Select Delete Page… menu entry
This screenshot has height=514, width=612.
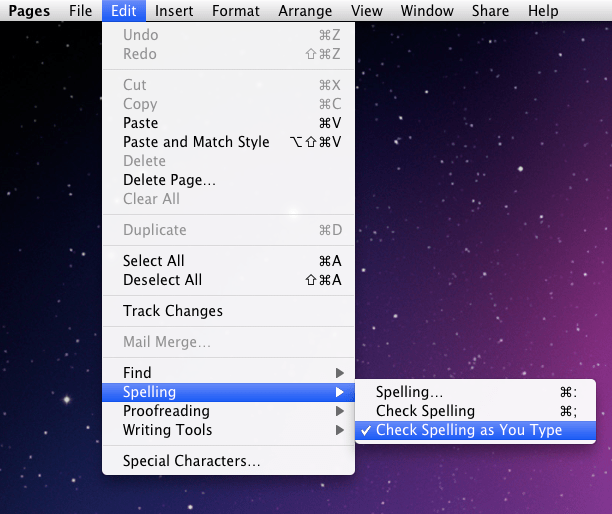coord(228,180)
